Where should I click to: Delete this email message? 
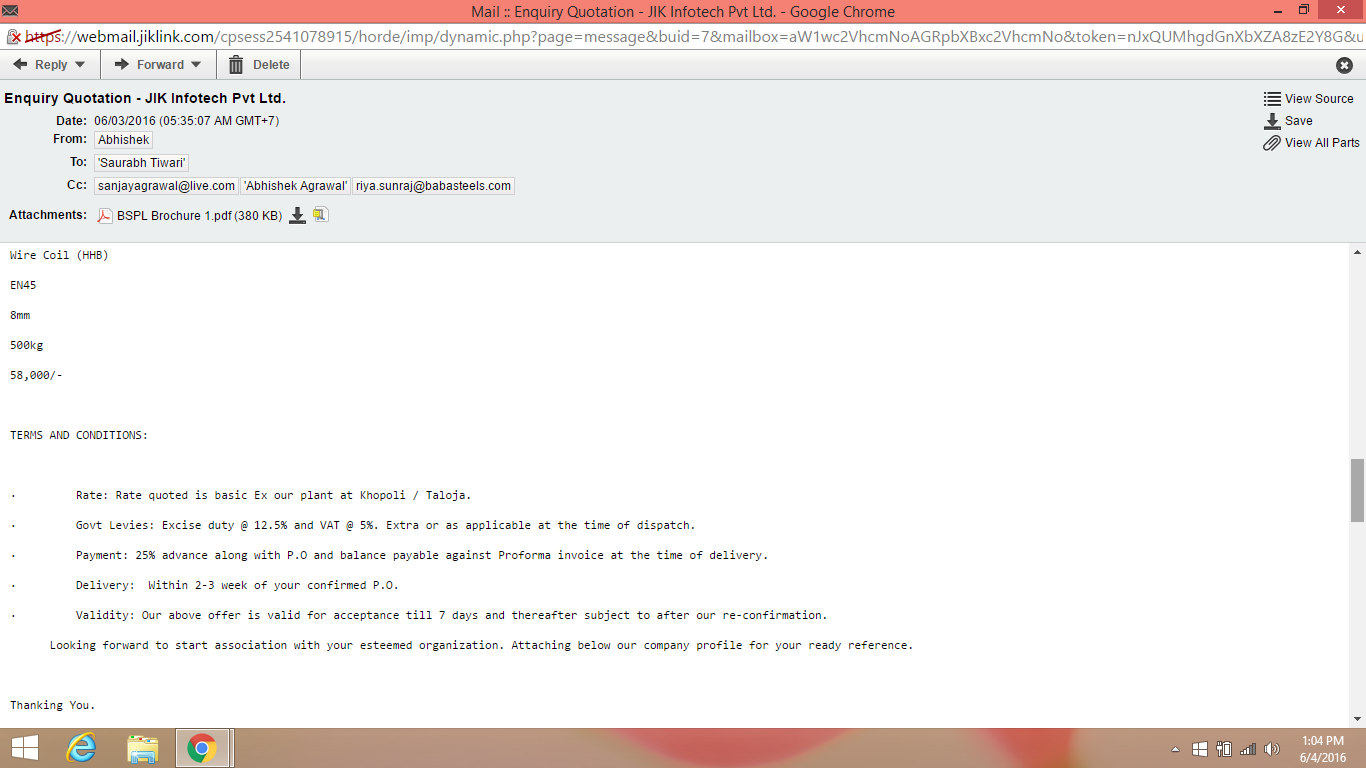click(259, 65)
